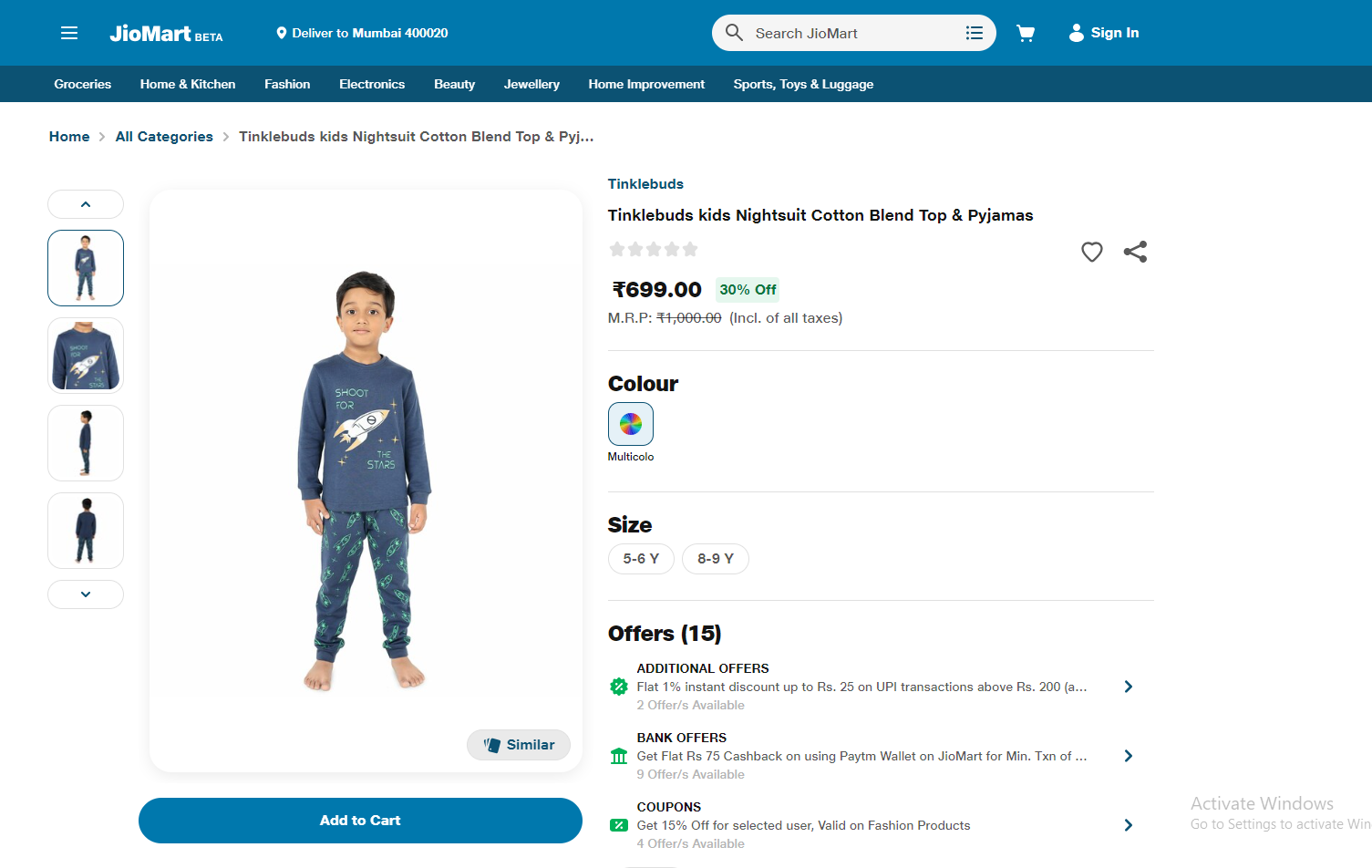
Task: Click the search list icon in search bar
Action: pos(974,33)
